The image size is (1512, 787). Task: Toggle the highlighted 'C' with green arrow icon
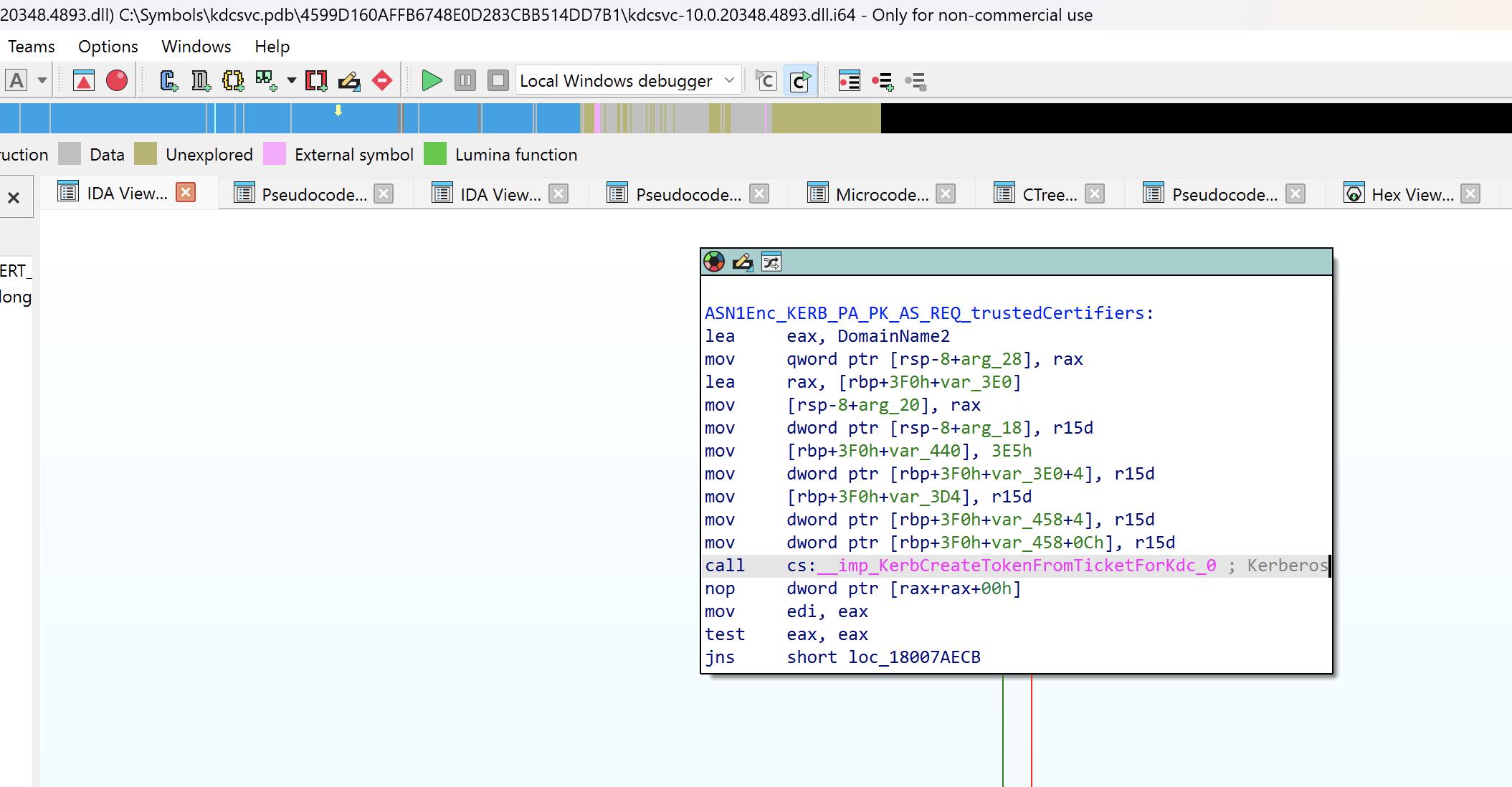pos(800,80)
